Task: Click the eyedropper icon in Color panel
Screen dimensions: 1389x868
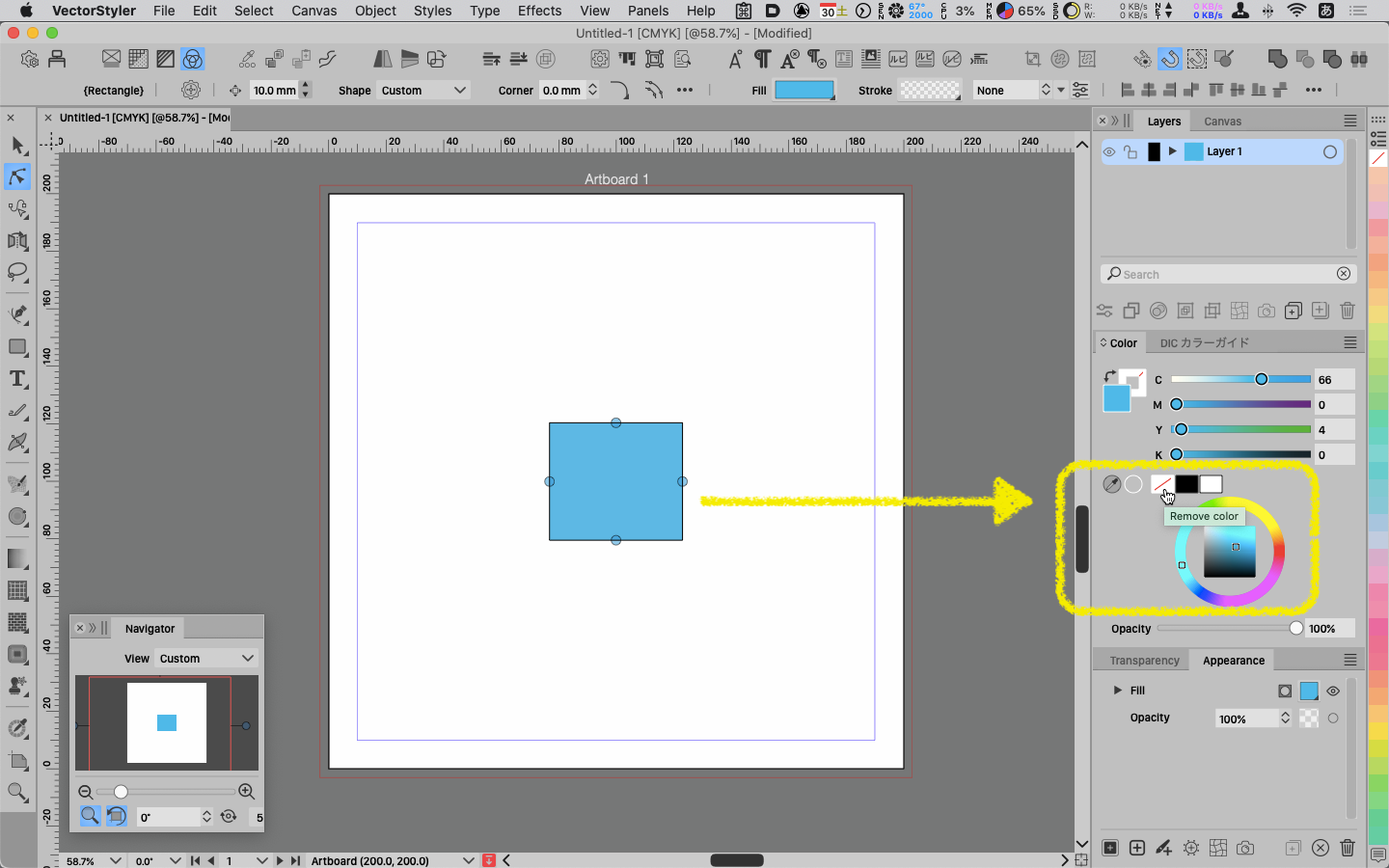Action: (x=1112, y=484)
